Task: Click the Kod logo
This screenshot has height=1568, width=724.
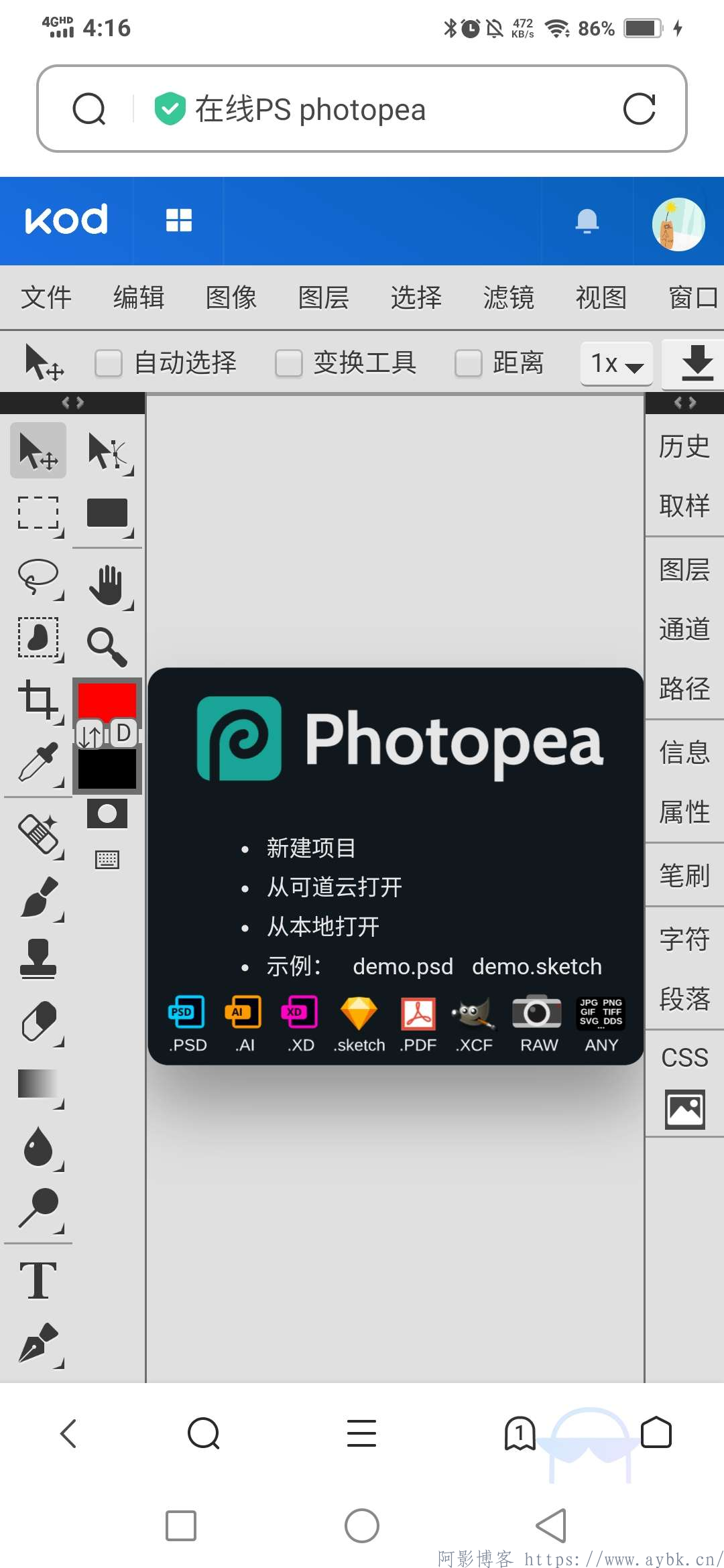Action: pos(66,219)
